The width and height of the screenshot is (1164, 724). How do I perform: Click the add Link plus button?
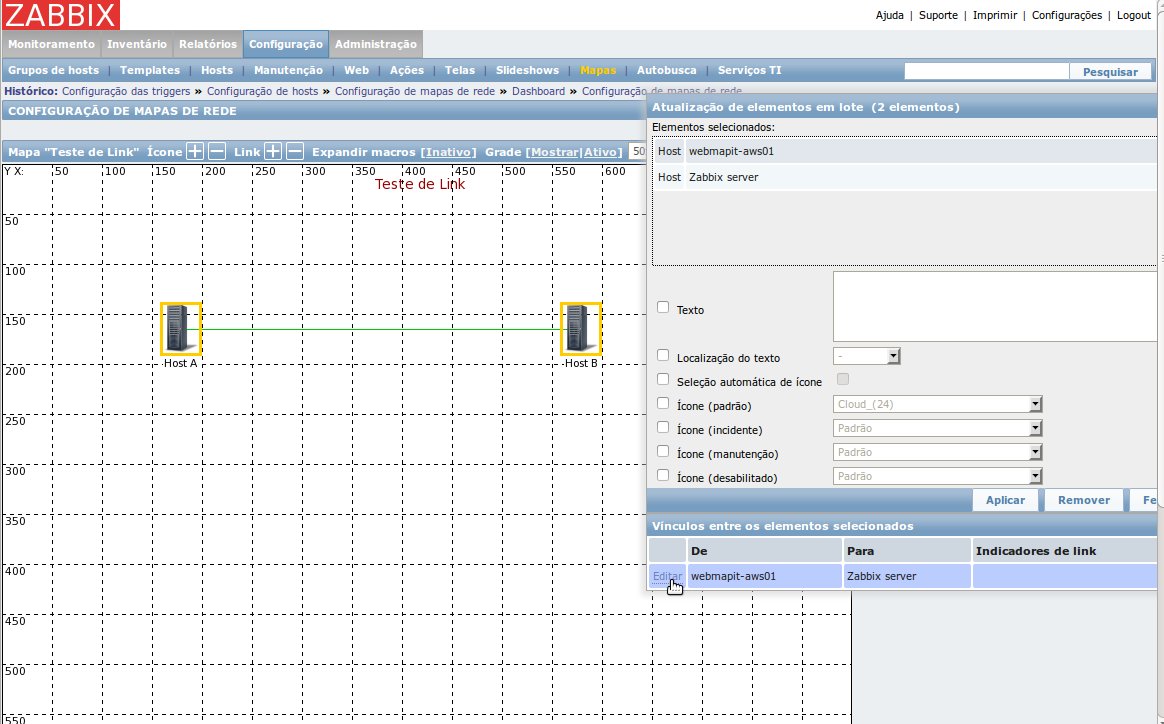(273, 151)
